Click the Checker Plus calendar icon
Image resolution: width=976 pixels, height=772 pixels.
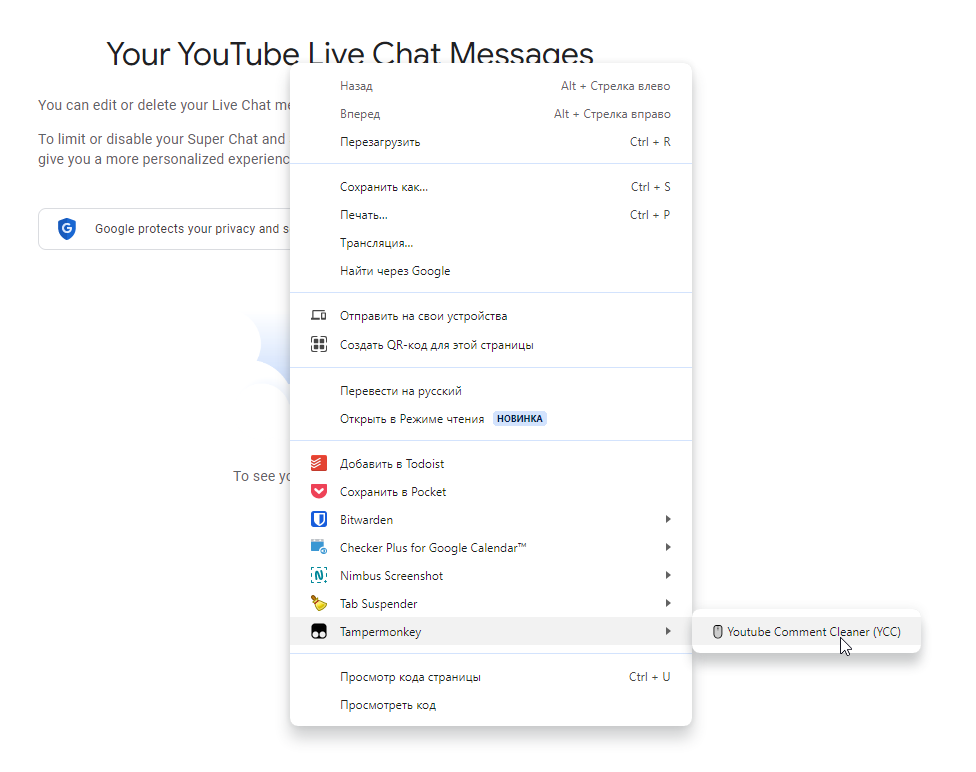click(319, 547)
